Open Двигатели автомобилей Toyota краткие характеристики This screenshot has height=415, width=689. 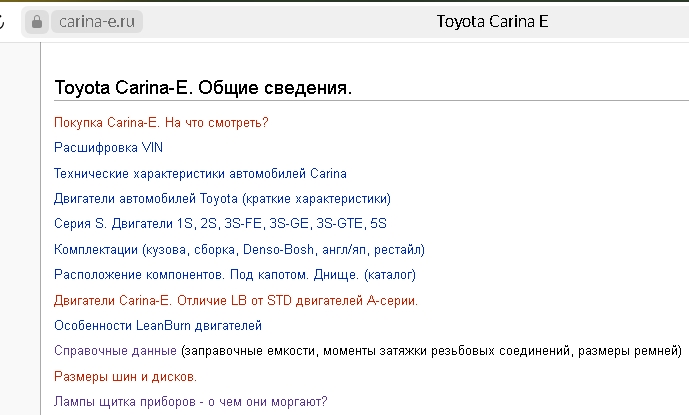[x=222, y=198]
